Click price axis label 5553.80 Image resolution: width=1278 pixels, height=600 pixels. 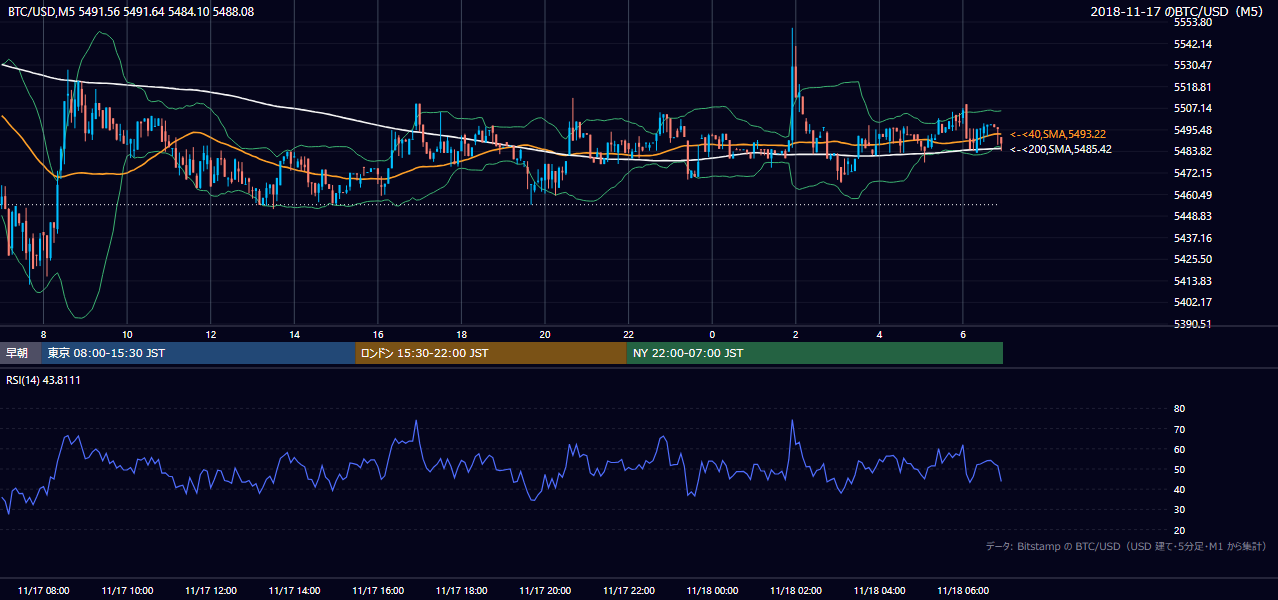pyautogui.click(x=1193, y=22)
